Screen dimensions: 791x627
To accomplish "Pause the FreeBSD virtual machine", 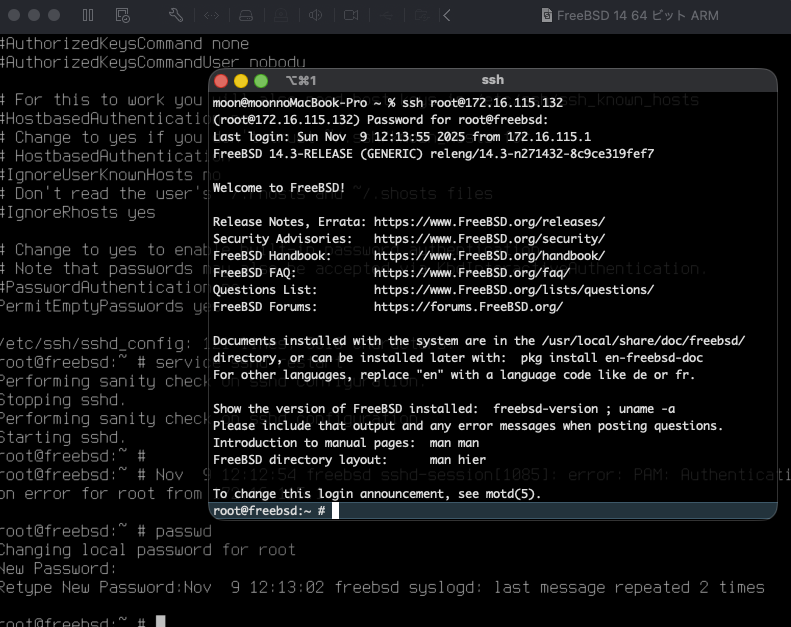I will coord(88,16).
